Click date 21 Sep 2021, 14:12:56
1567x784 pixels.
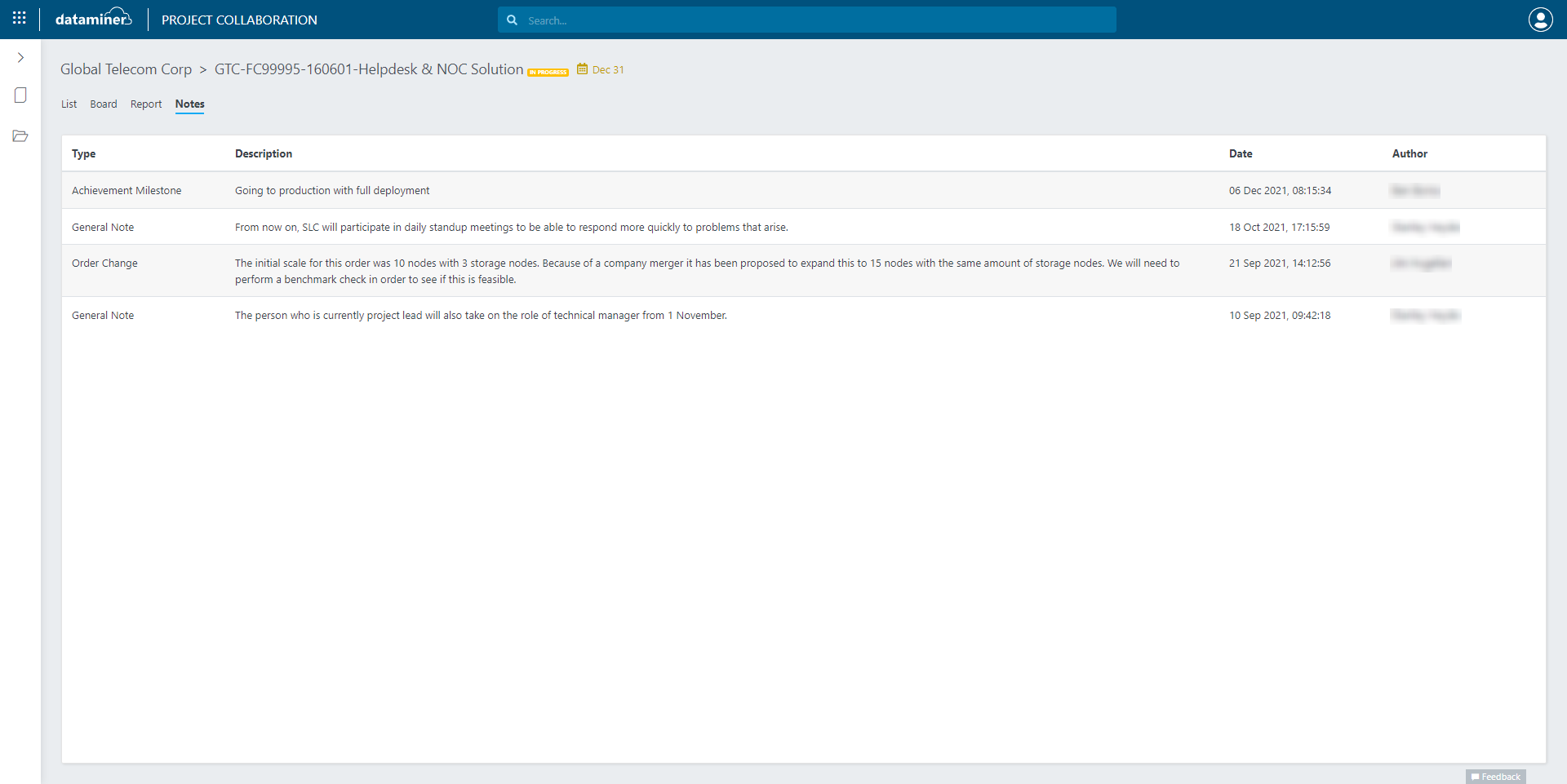[1280, 264]
